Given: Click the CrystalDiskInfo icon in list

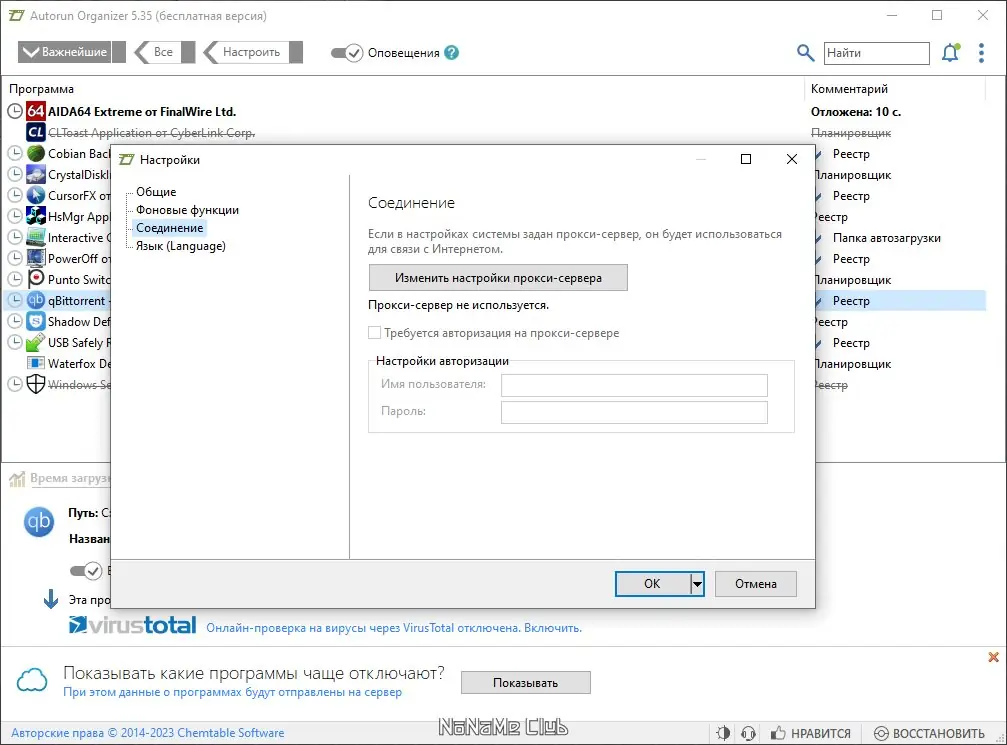Looking at the screenshot, I should 35,175.
